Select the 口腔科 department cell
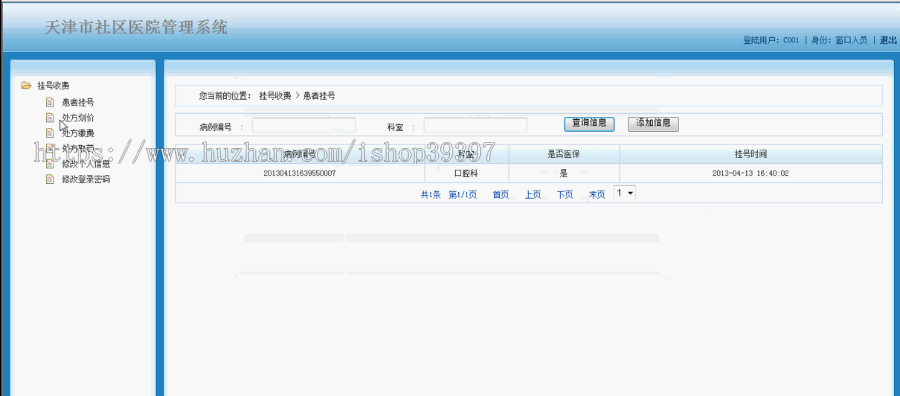 point(466,173)
